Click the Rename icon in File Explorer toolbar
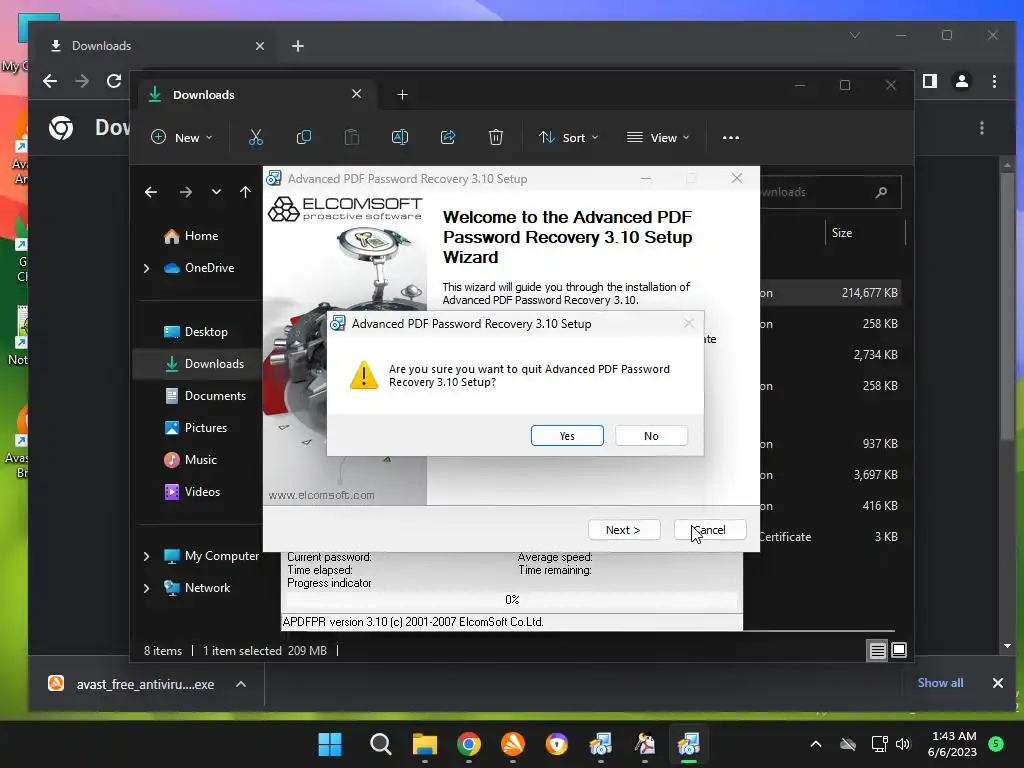This screenshot has width=1024, height=768. click(x=400, y=137)
